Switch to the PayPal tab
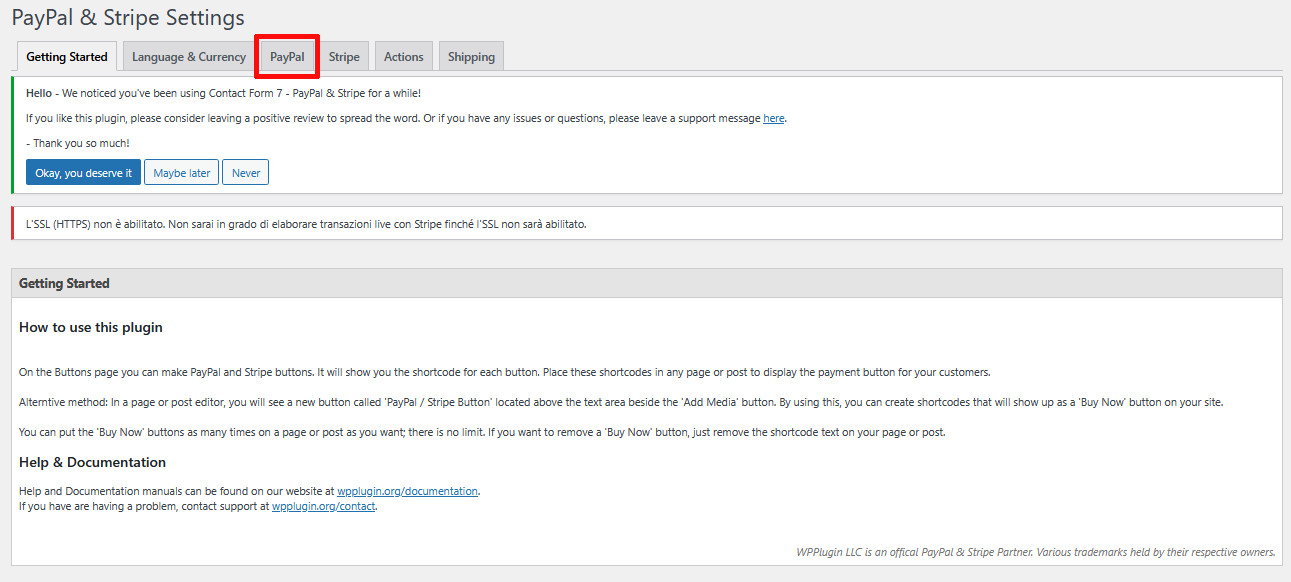The image size is (1291, 582). [x=286, y=56]
